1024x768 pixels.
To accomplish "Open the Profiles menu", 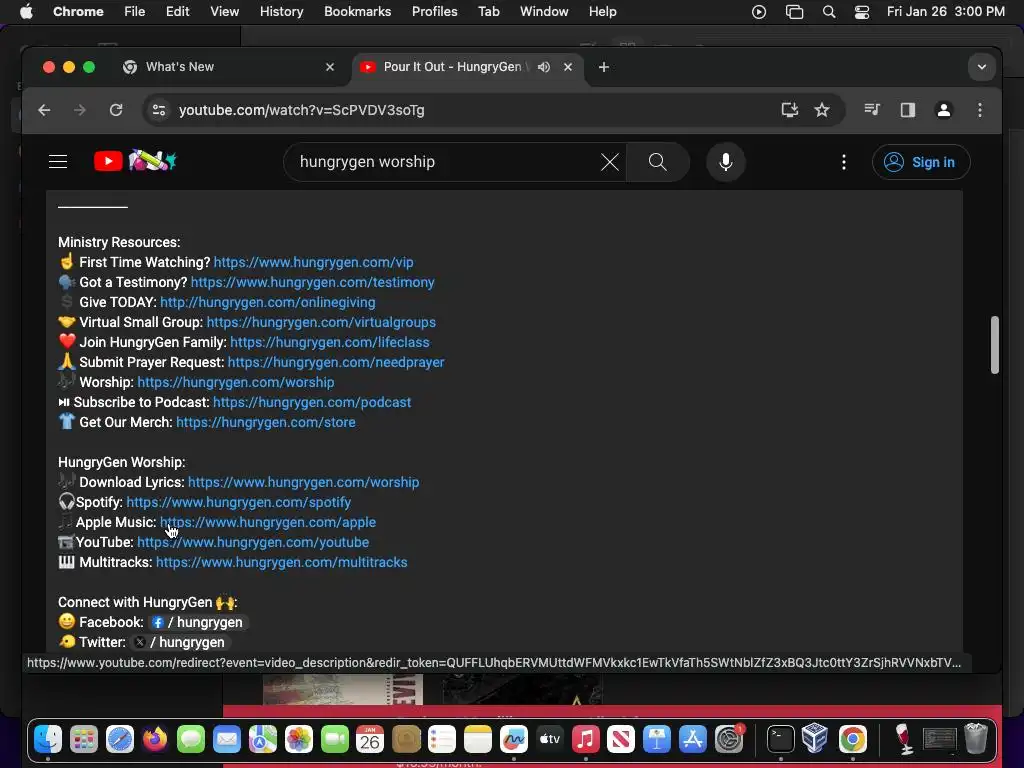I will point(434,12).
